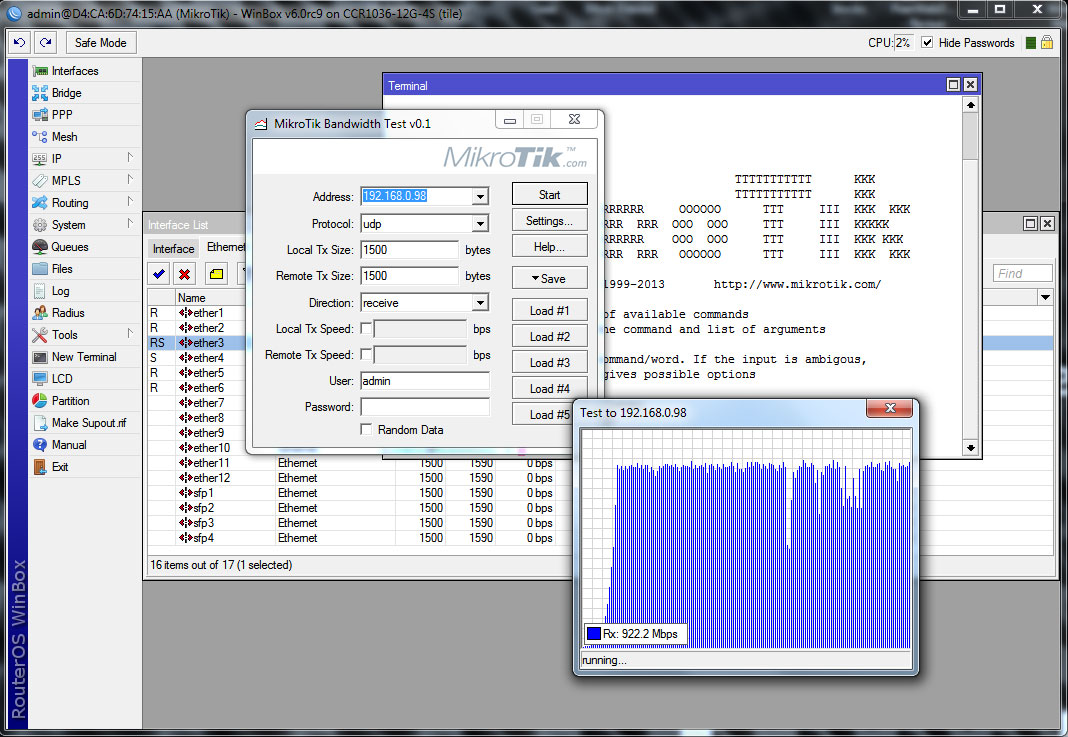The height and width of the screenshot is (737, 1068).
Task: Click the blue checkmark enable icon
Action: (x=159, y=273)
